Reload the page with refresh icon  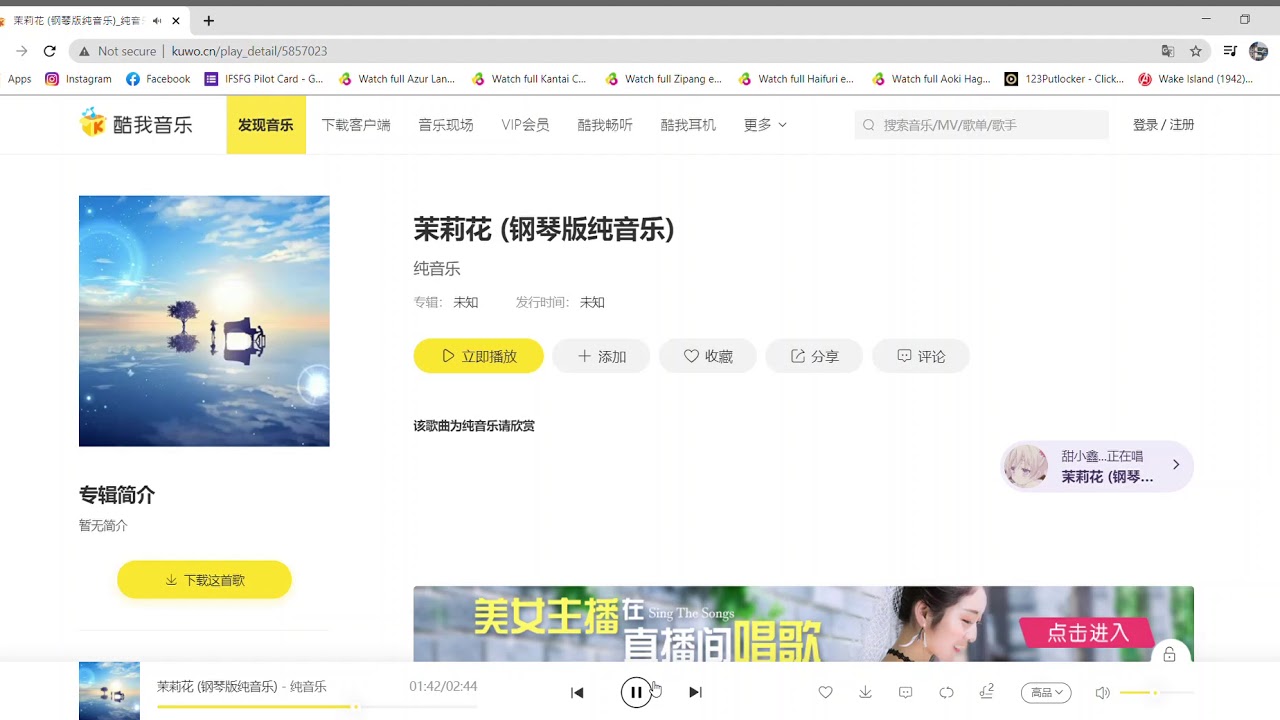(x=49, y=51)
